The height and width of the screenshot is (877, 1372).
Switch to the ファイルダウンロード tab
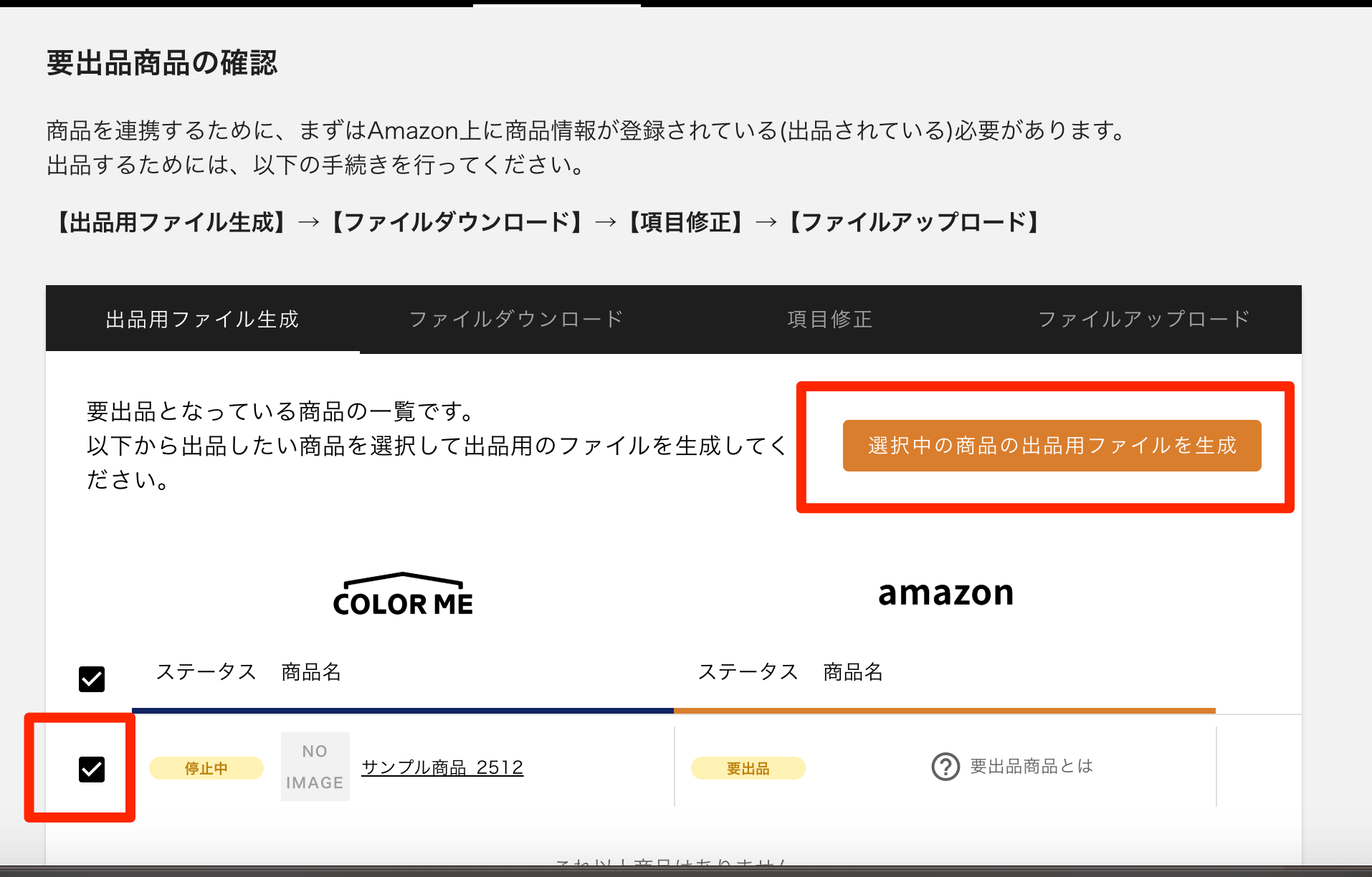515,319
